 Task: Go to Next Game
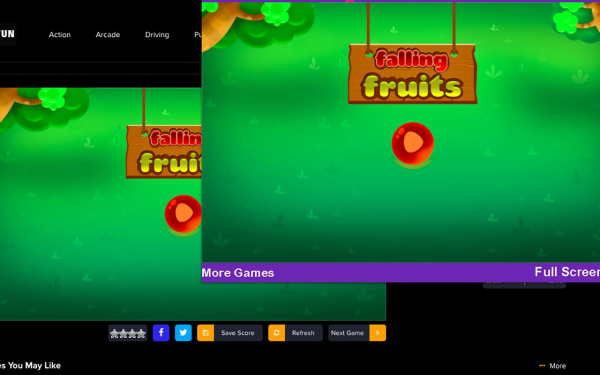pos(347,333)
